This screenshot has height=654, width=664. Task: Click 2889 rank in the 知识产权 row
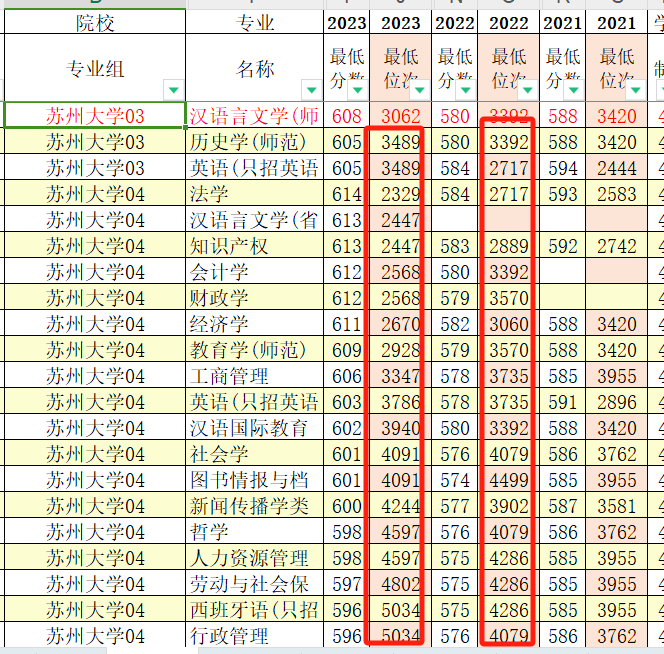[x=509, y=246]
